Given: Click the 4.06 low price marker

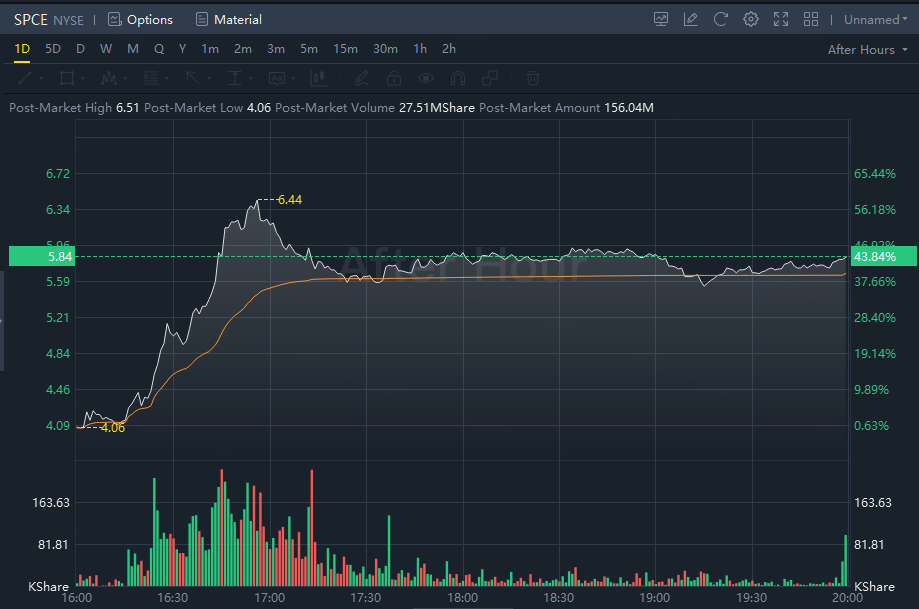Looking at the screenshot, I should click(x=113, y=428).
